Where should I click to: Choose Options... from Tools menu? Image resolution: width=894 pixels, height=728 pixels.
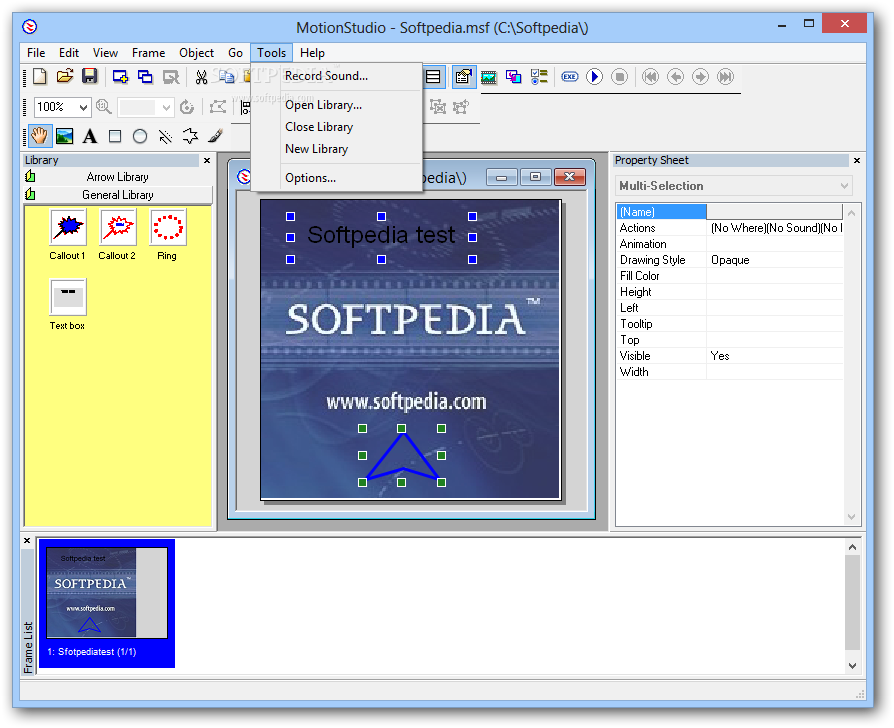click(x=336, y=178)
